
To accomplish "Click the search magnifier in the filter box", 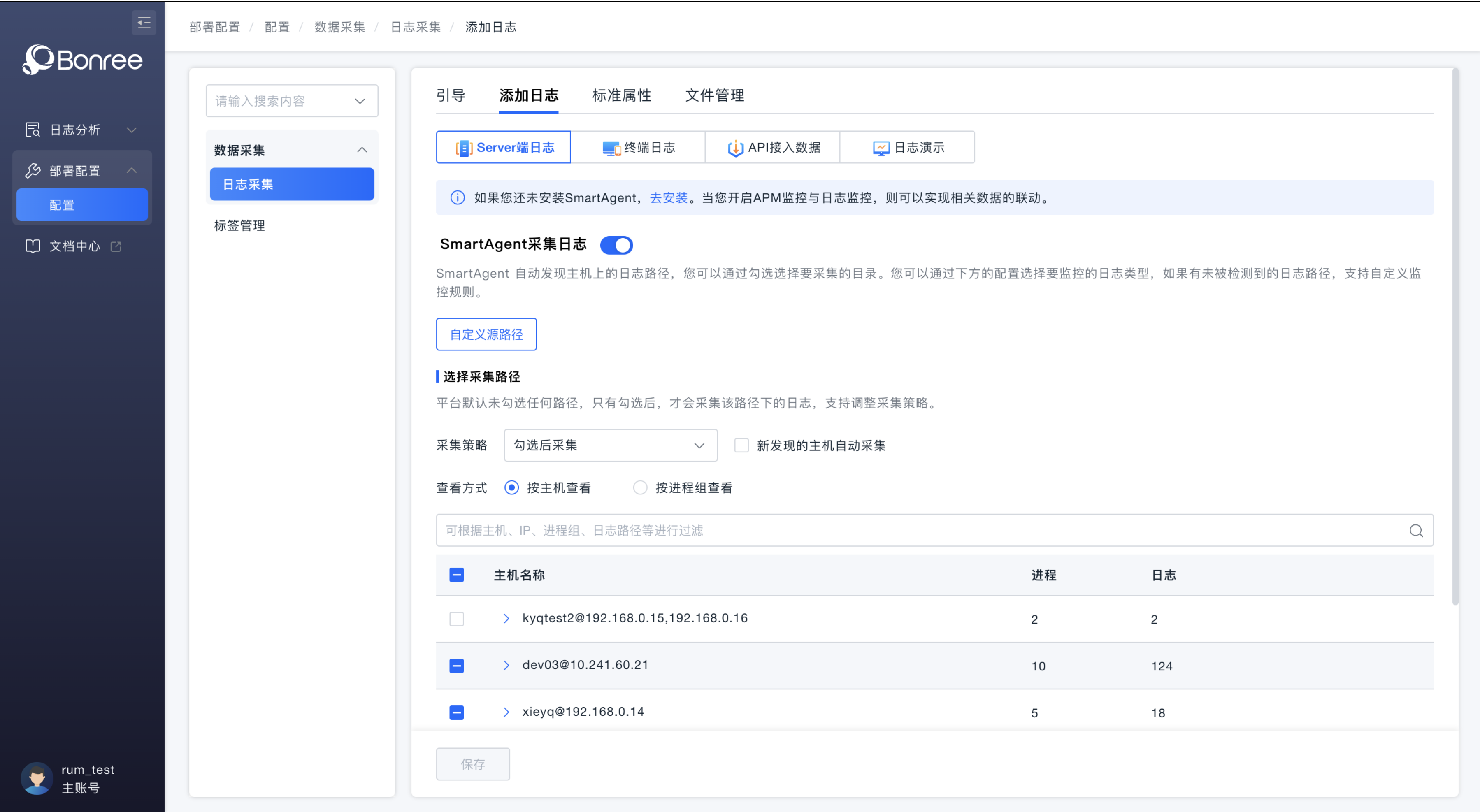I will point(1416,531).
